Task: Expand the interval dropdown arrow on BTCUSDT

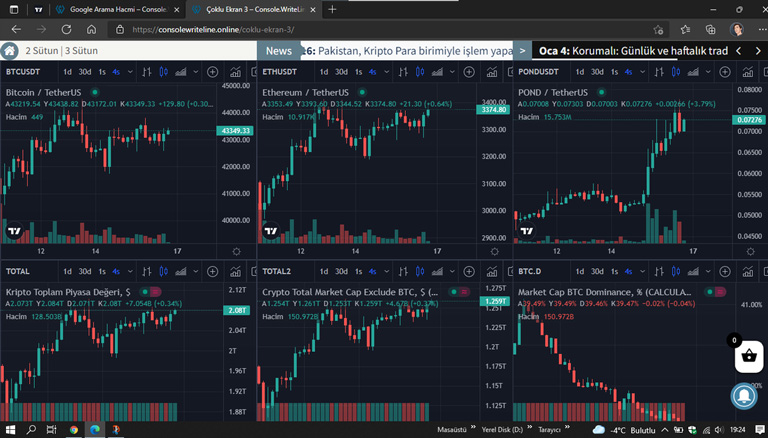Action: click(129, 72)
